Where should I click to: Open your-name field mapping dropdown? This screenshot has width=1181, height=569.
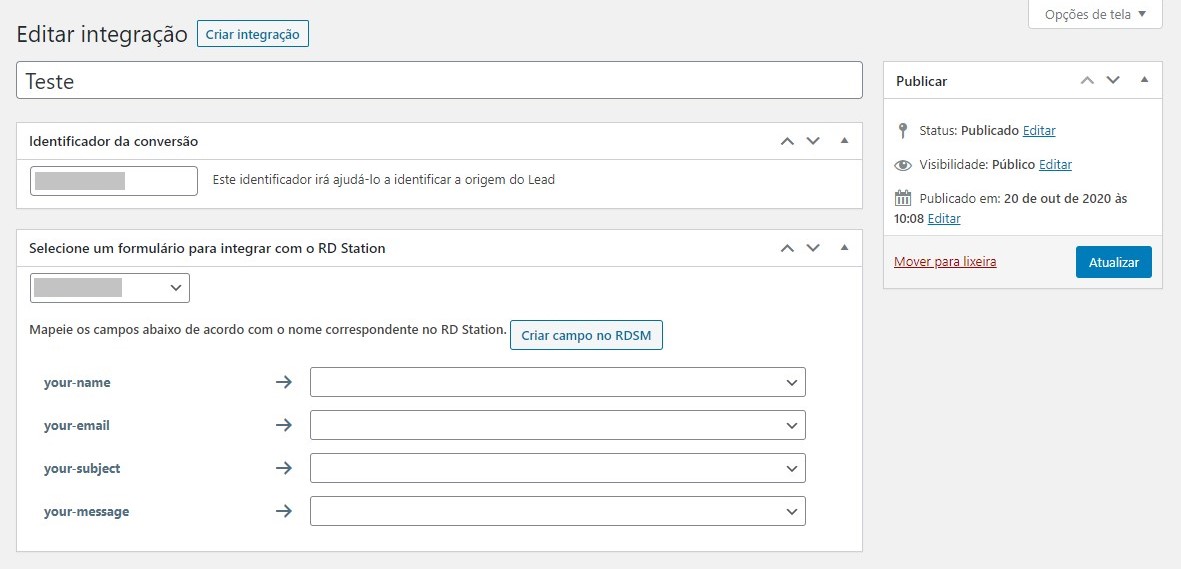coord(557,382)
